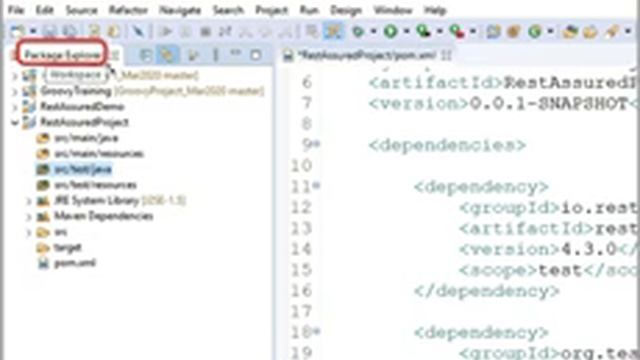Close the pom.xml editor tab

click(446, 55)
